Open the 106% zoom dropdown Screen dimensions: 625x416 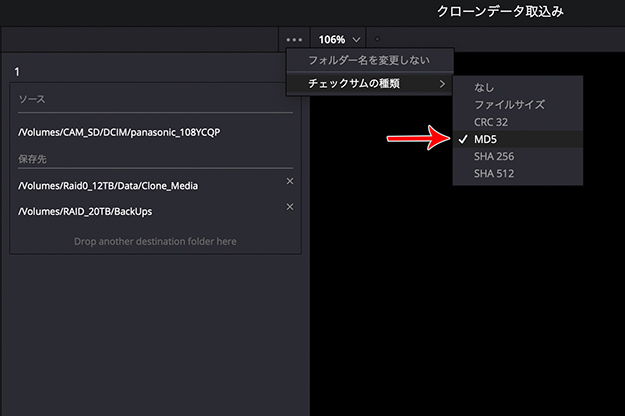pyautogui.click(x=339, y=39)
